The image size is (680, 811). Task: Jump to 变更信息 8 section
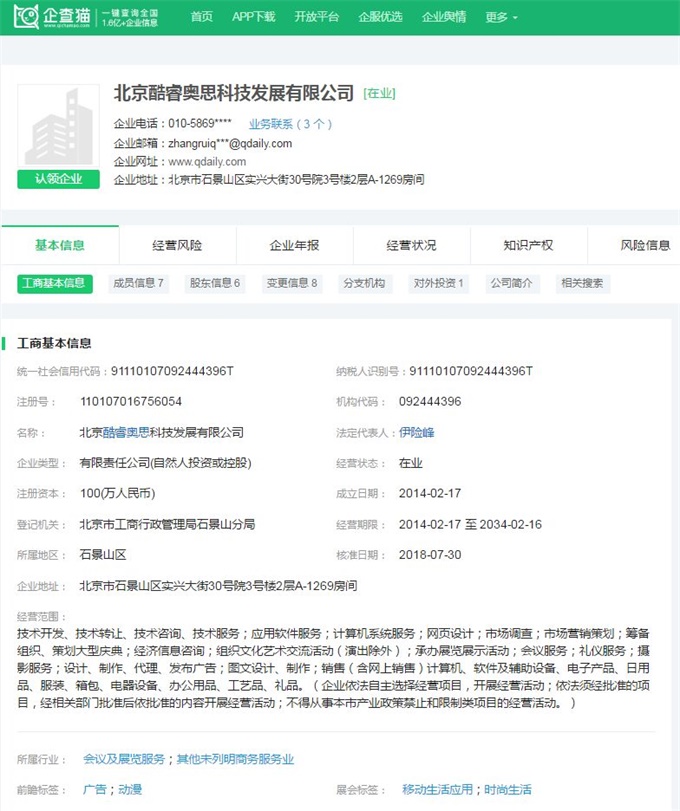292,283
